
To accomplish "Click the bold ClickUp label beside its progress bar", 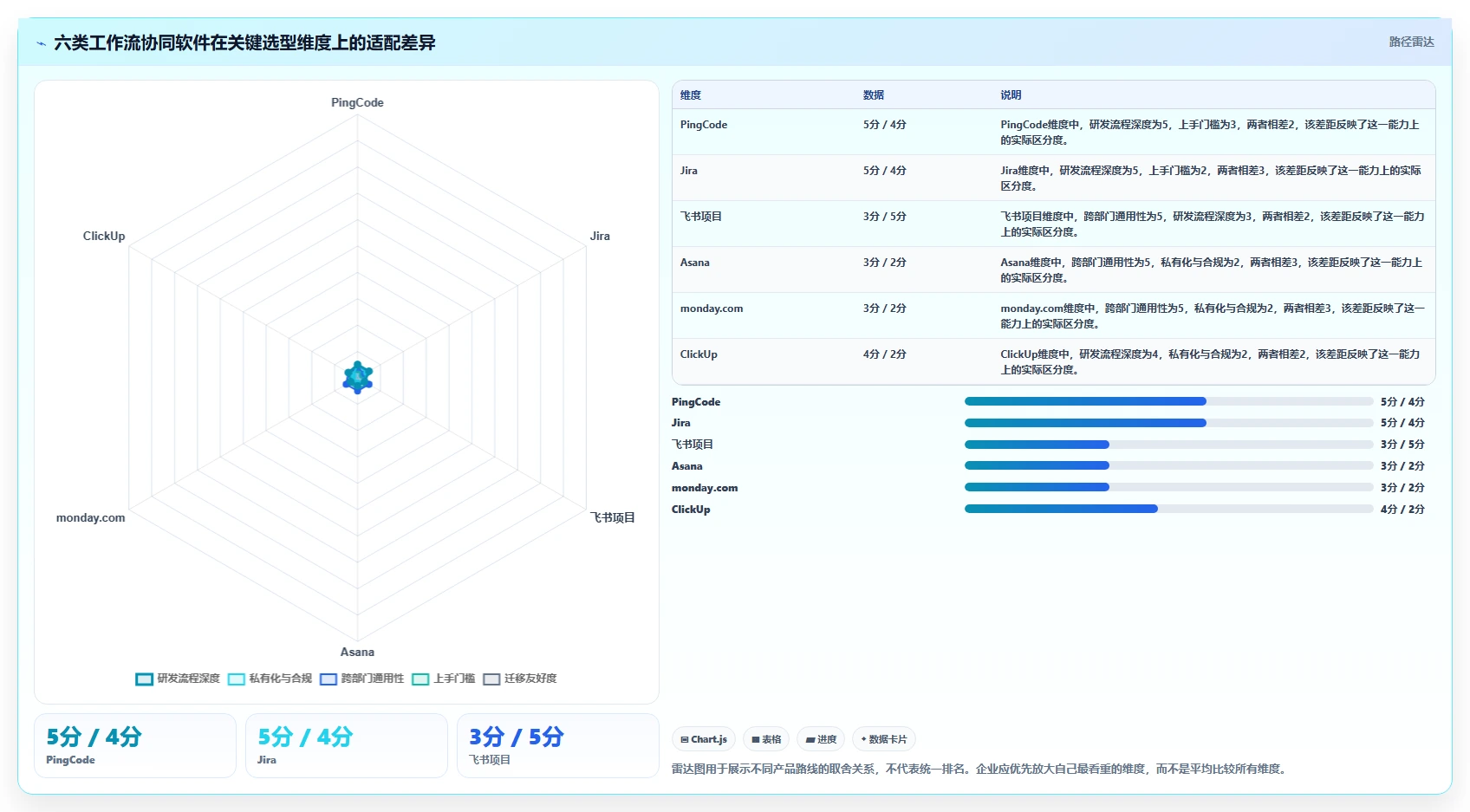I will (691, 510).
